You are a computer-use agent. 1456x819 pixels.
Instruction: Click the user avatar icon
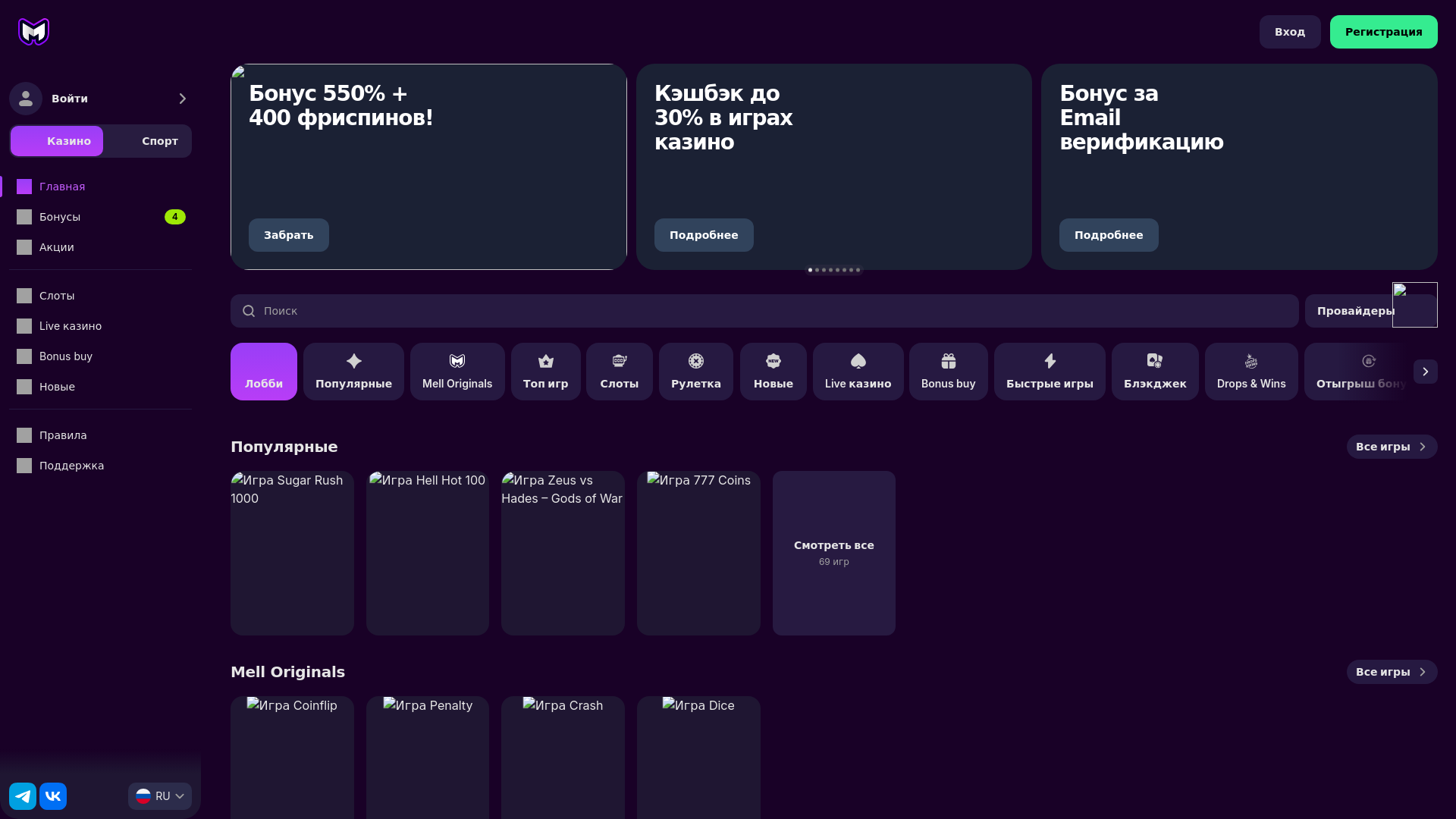(26, 99)
